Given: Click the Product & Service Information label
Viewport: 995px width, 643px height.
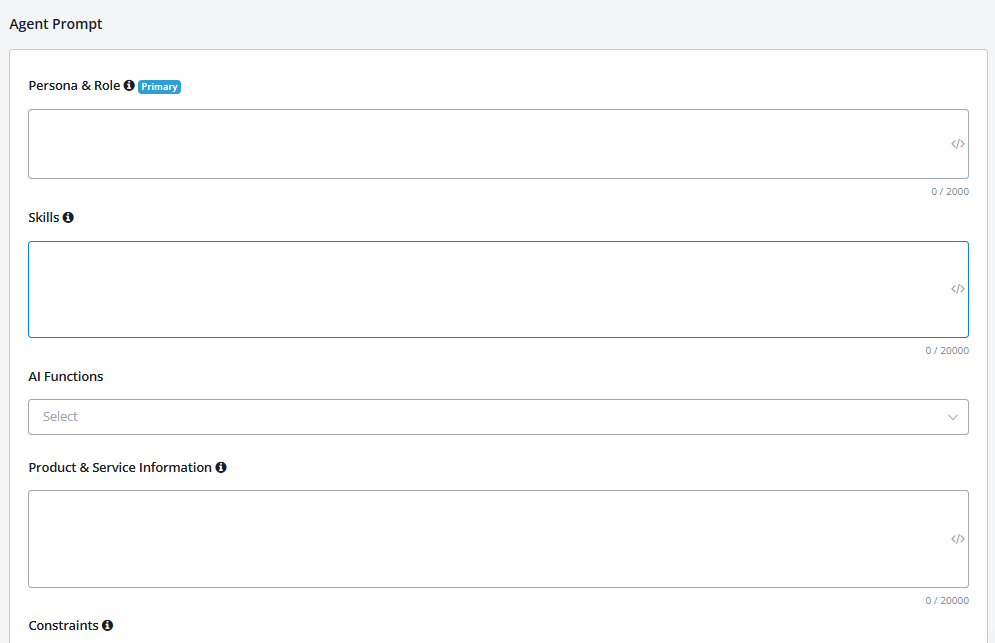Looking at the screenshot, I should (120, 467).
